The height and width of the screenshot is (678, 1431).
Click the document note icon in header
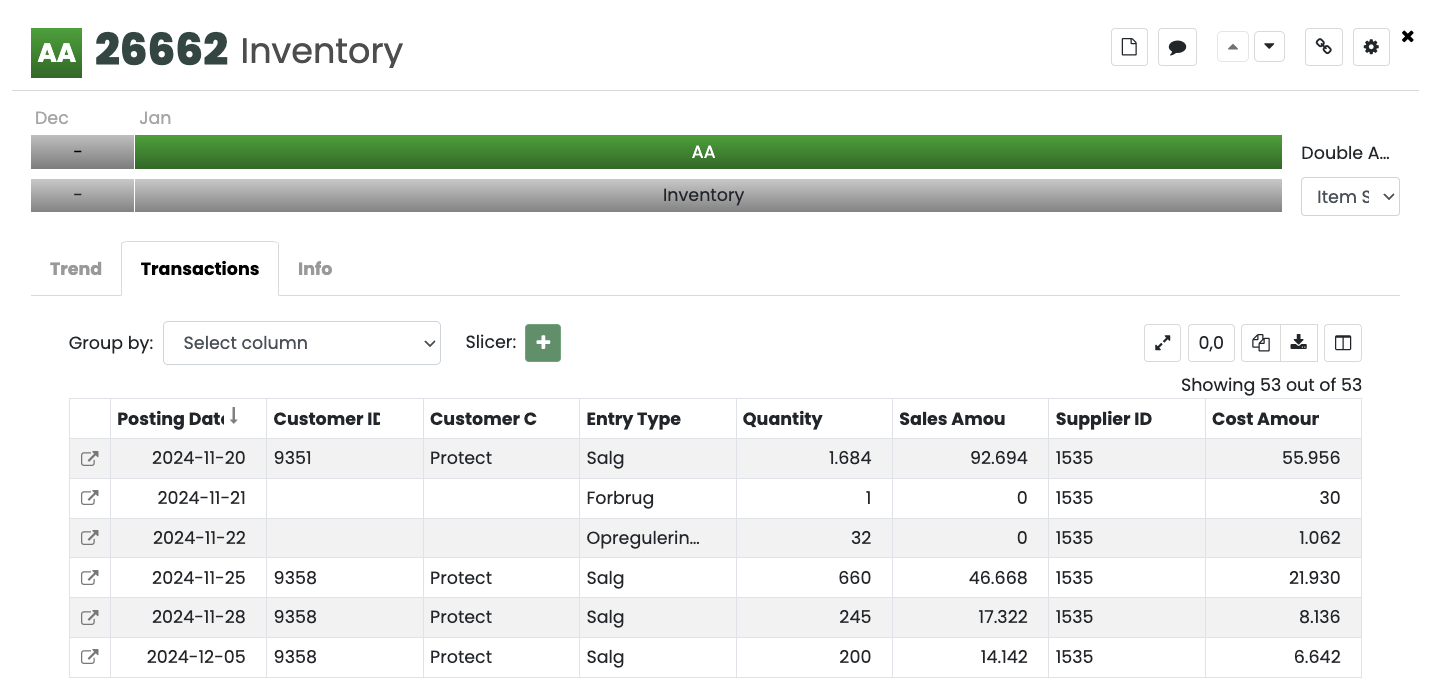pos(1129,47)
